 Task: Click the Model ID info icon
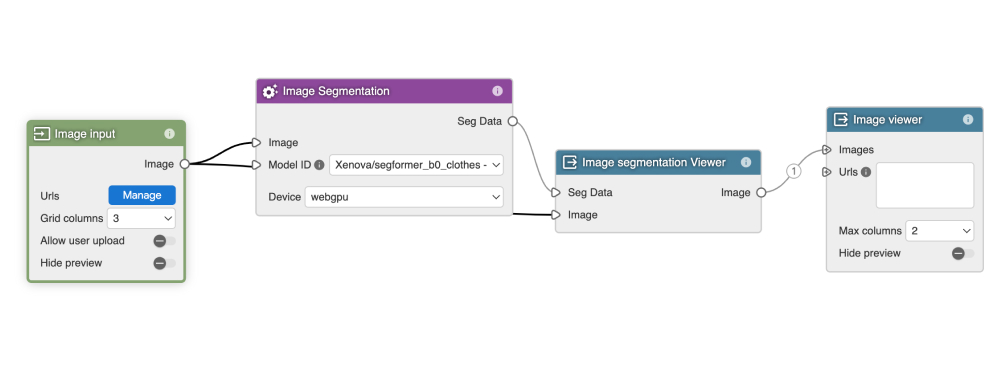coord(320,165)
